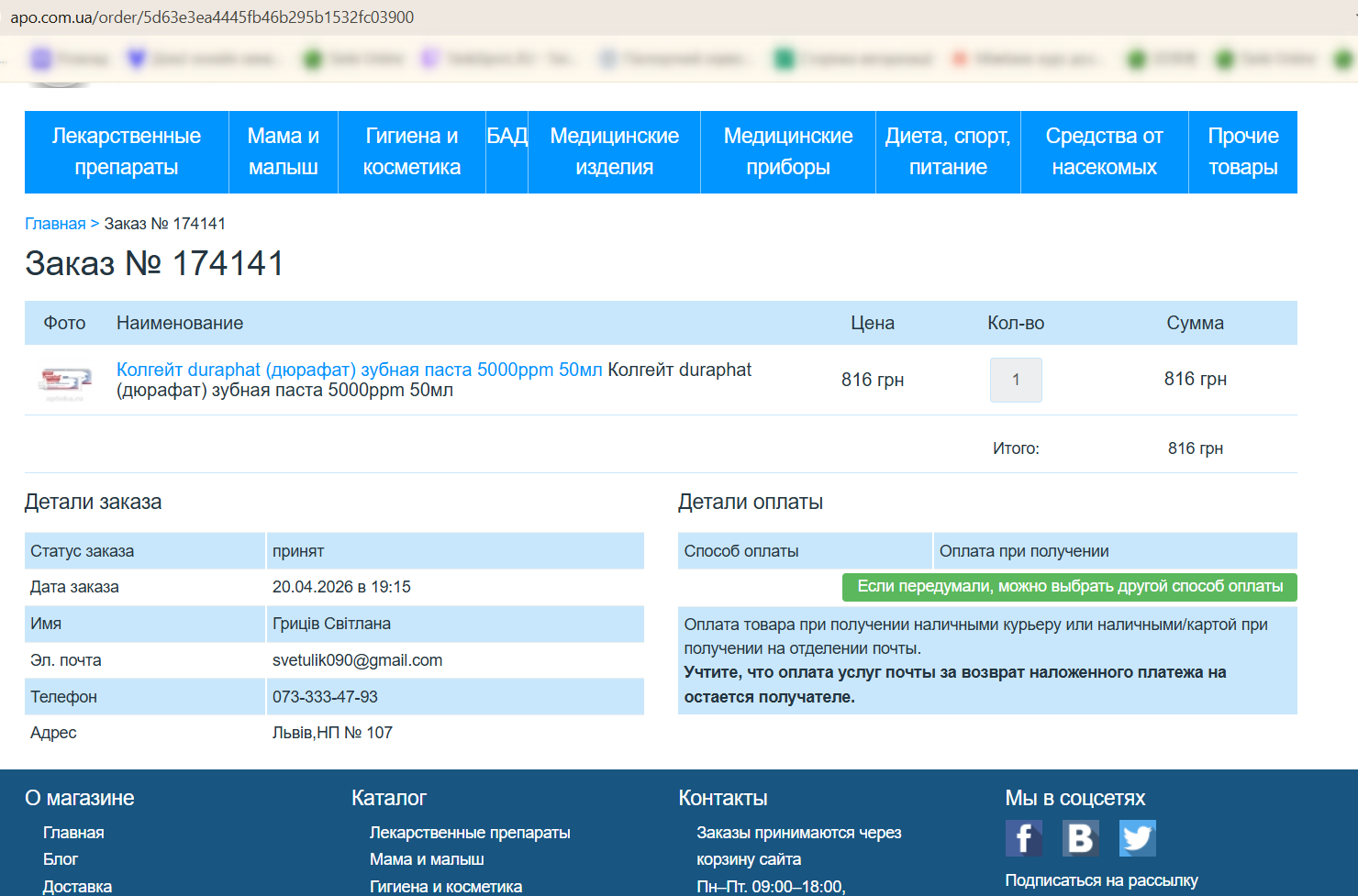Open the footer Главная link

click(x=73, y=833)
